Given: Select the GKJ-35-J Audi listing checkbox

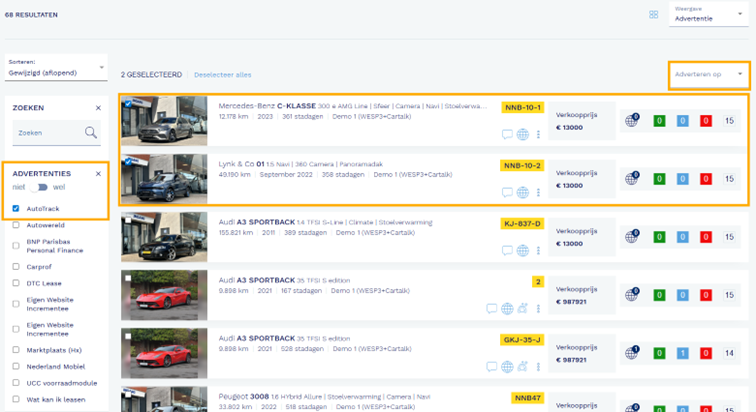Looking at the screenshot, I should [x=128, y=336].
